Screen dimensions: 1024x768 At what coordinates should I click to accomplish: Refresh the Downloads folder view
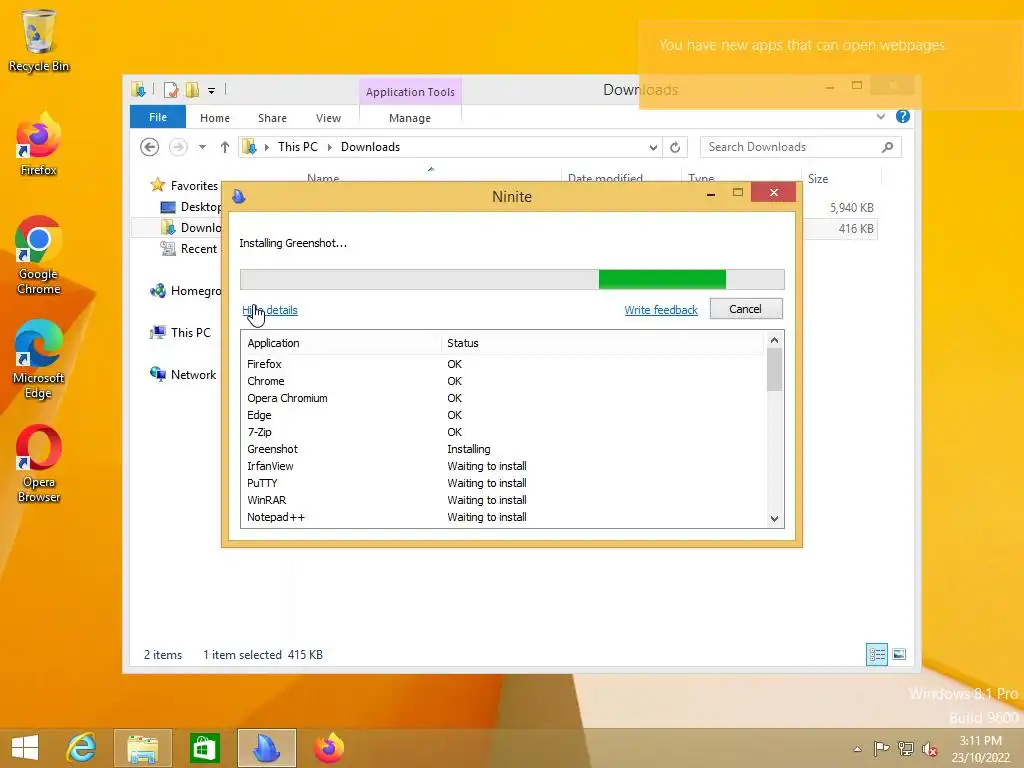675,147
